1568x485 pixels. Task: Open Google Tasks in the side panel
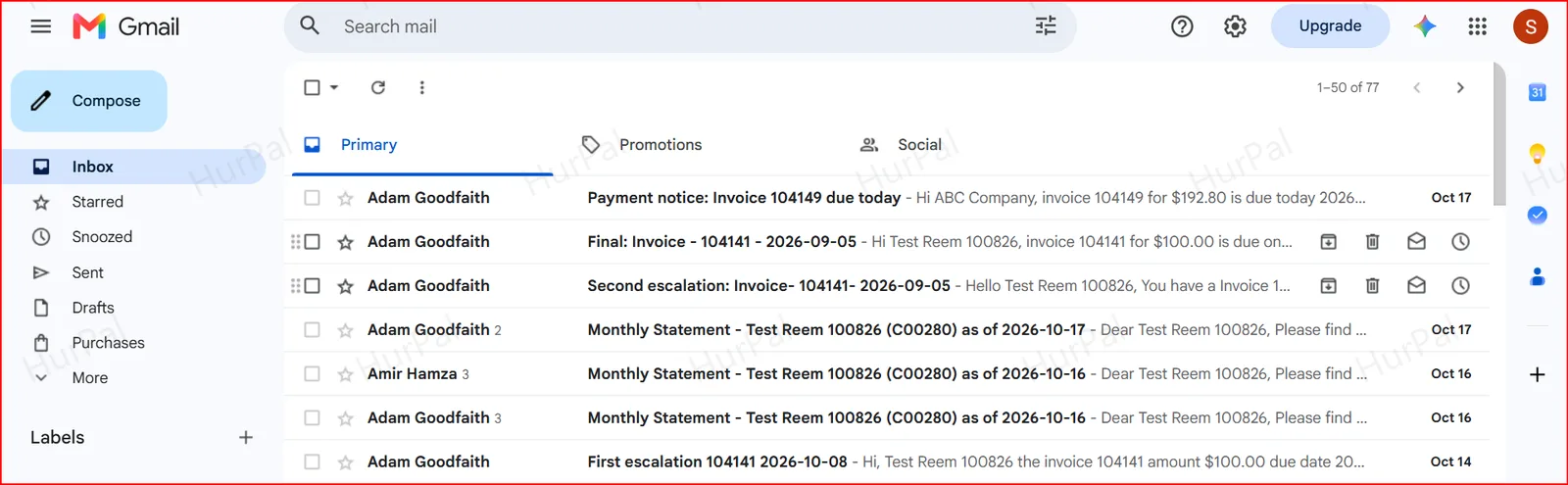(1537, 215)
